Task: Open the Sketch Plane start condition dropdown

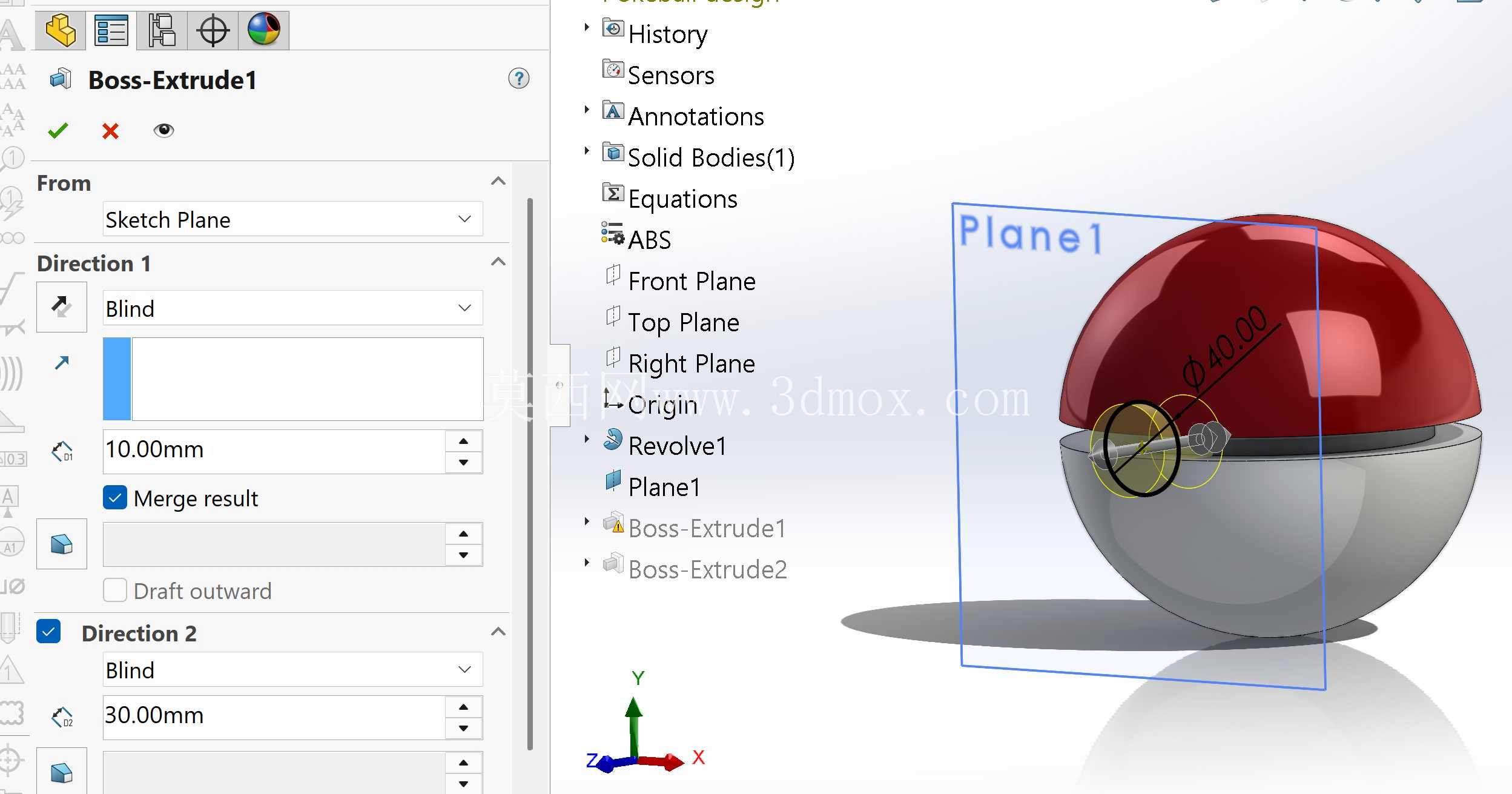Action: 293,219
